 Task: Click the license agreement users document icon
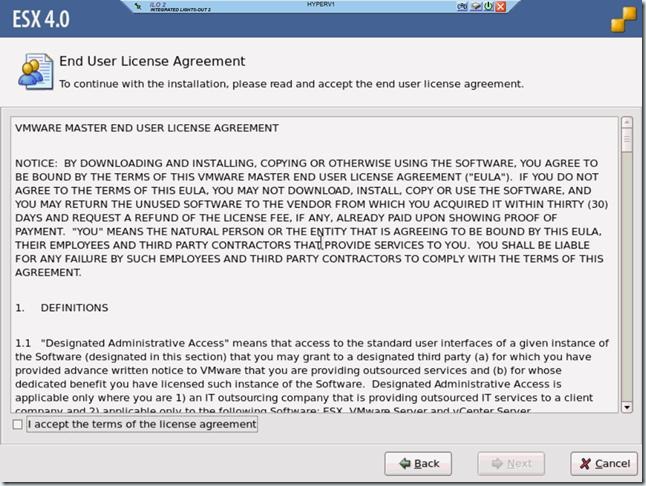pyautogui.click(x=35, y=71)
